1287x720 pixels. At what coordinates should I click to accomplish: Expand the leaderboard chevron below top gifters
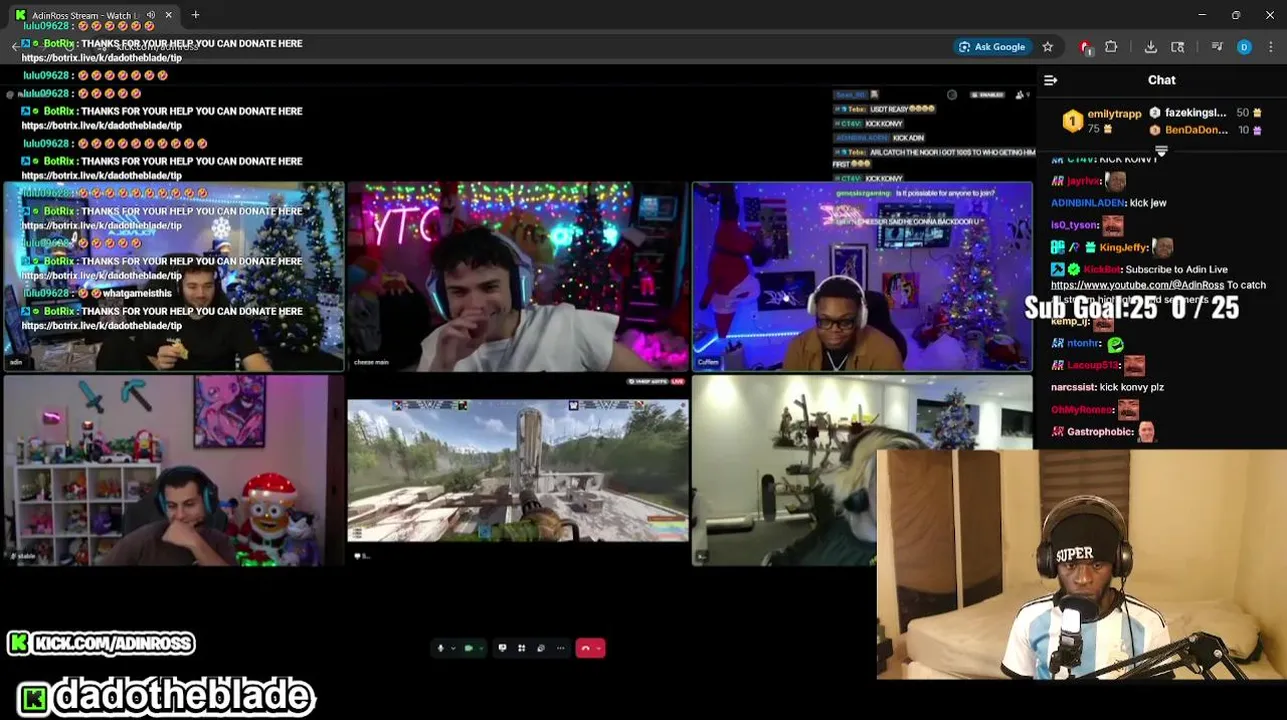1161,150
